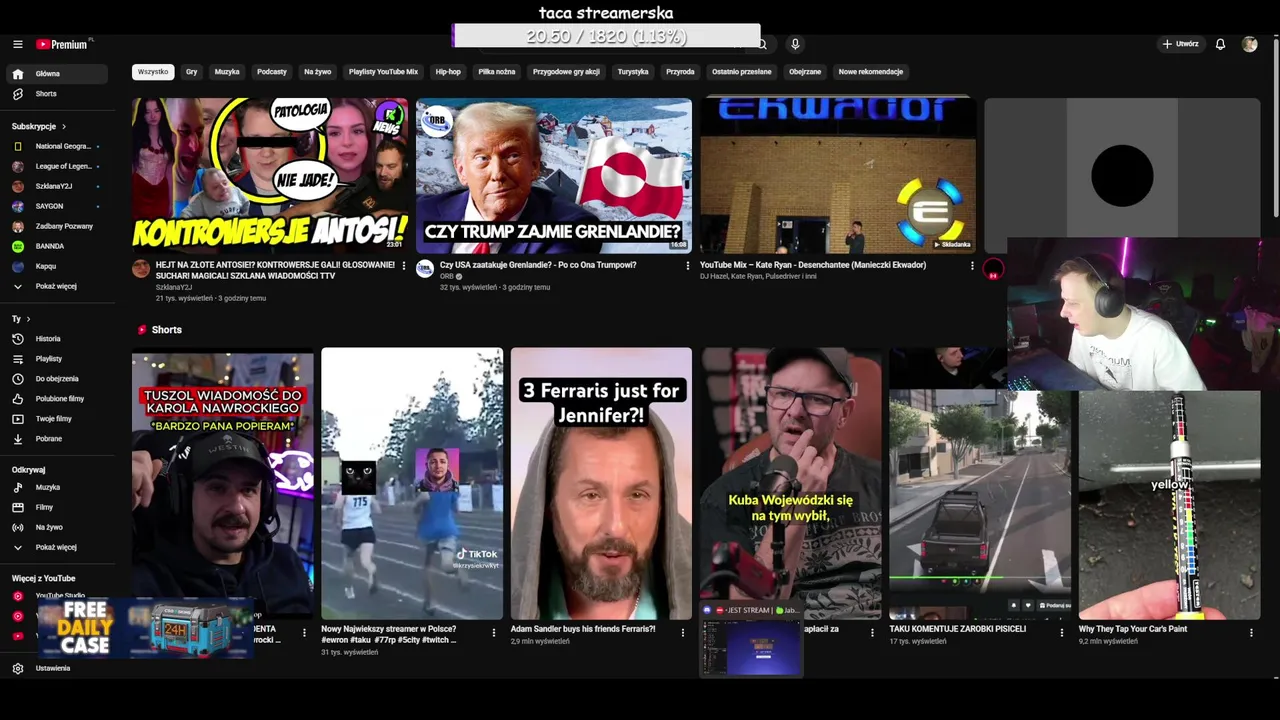The image size is (1280, 720).
Task: Select the Gry filter chip
Action: pos(192,72)
